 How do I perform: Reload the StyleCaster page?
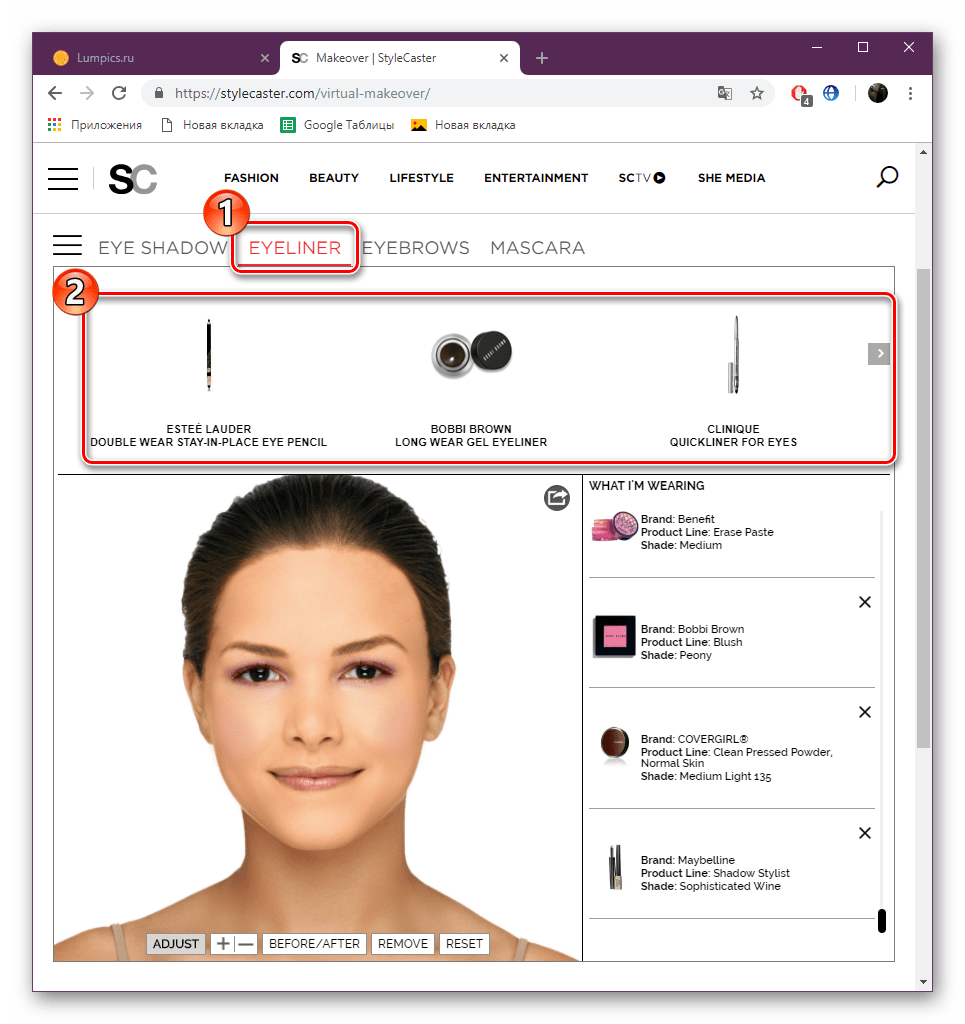tap(119, 93)
